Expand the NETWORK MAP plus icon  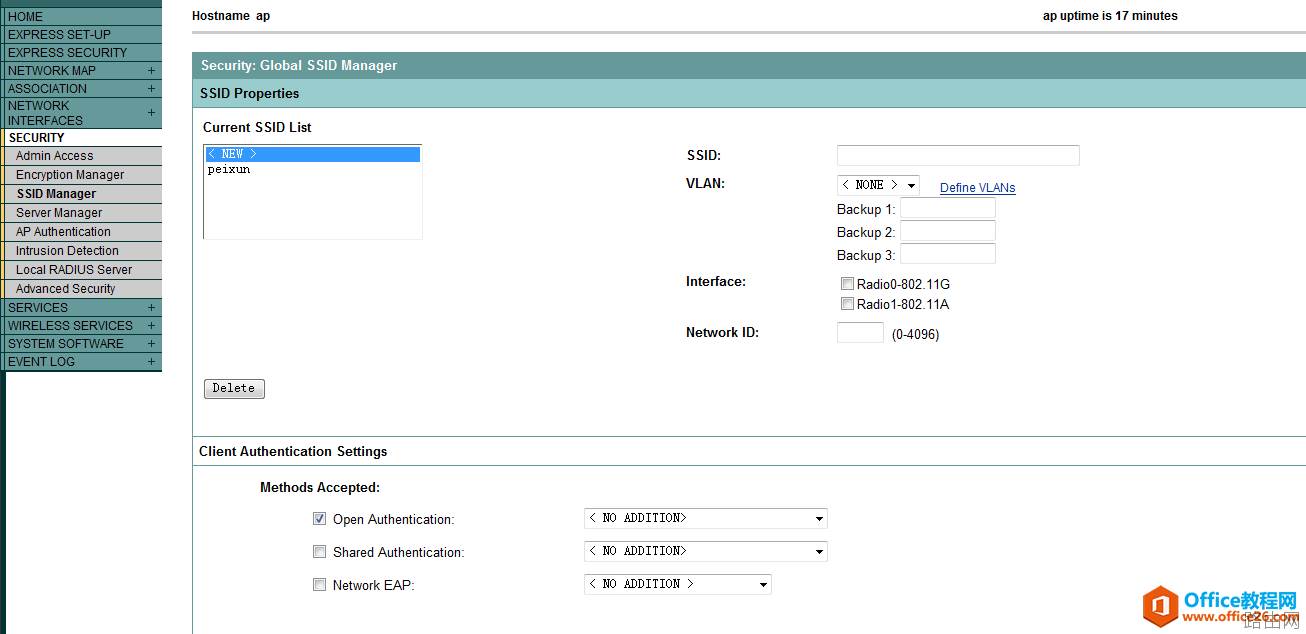[151, 70]
